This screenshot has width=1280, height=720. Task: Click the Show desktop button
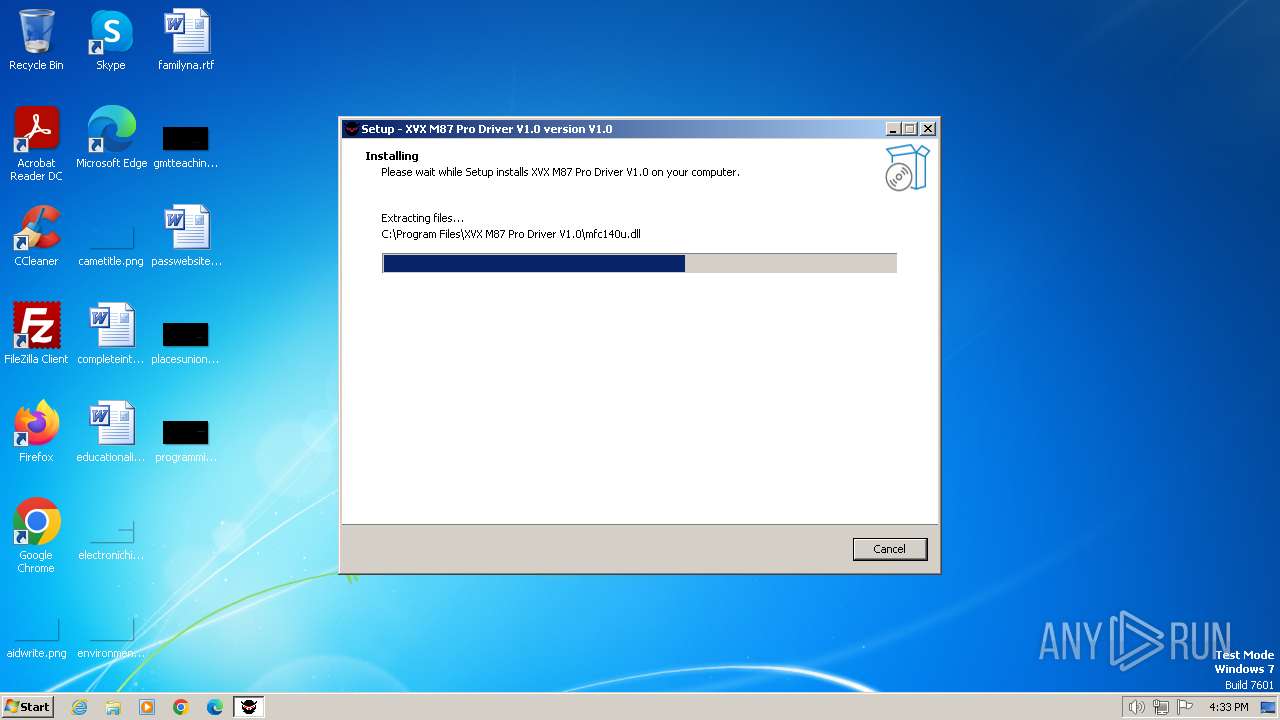1268,707
